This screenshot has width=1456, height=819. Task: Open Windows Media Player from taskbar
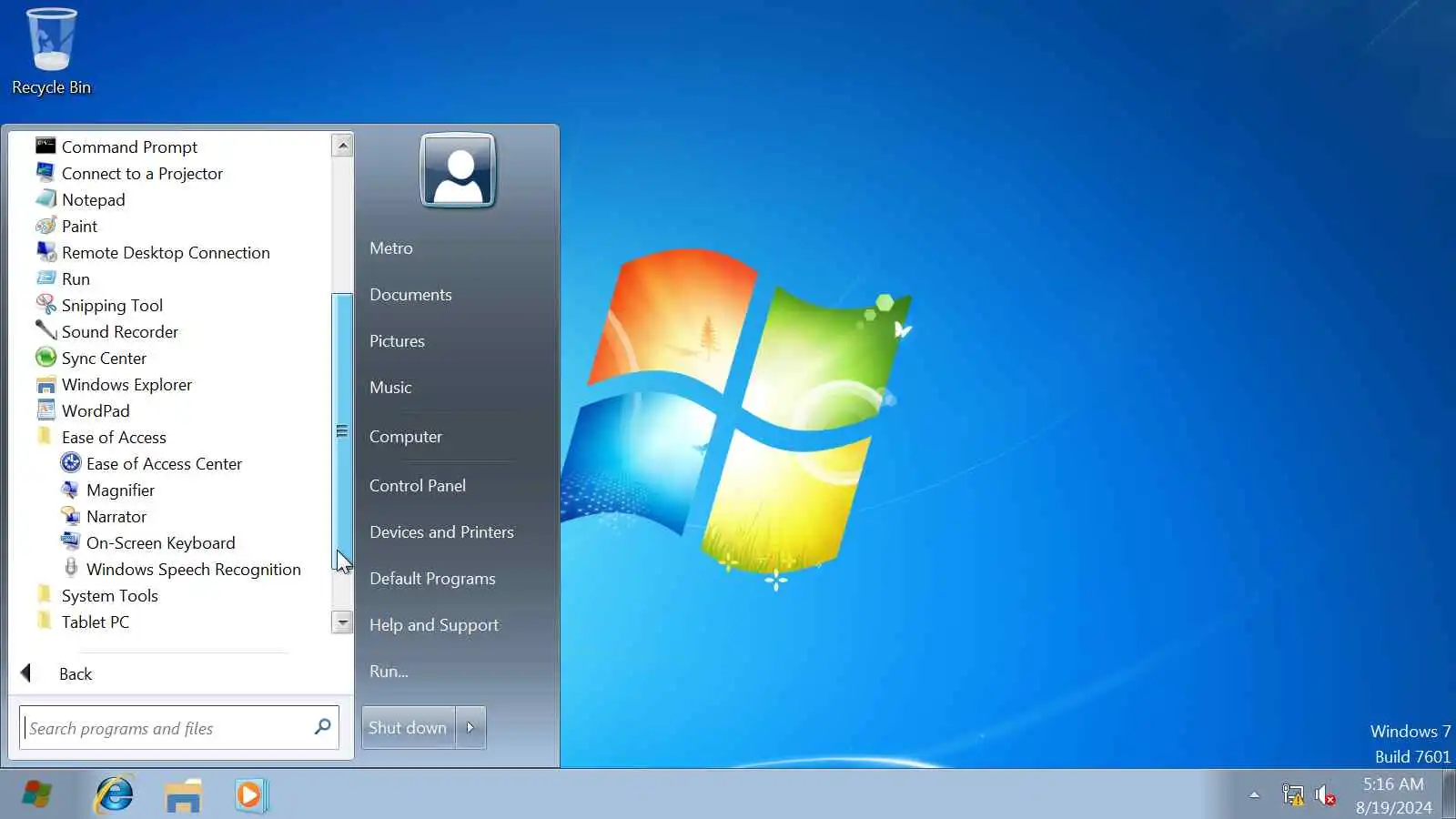pos(250,794)
